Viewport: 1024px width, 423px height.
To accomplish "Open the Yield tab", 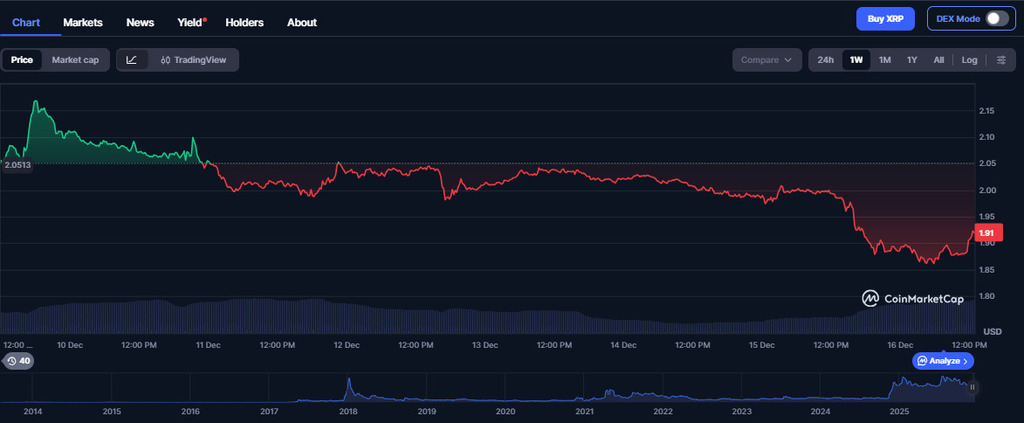I will pyautogui.click(x=189, y=22).
